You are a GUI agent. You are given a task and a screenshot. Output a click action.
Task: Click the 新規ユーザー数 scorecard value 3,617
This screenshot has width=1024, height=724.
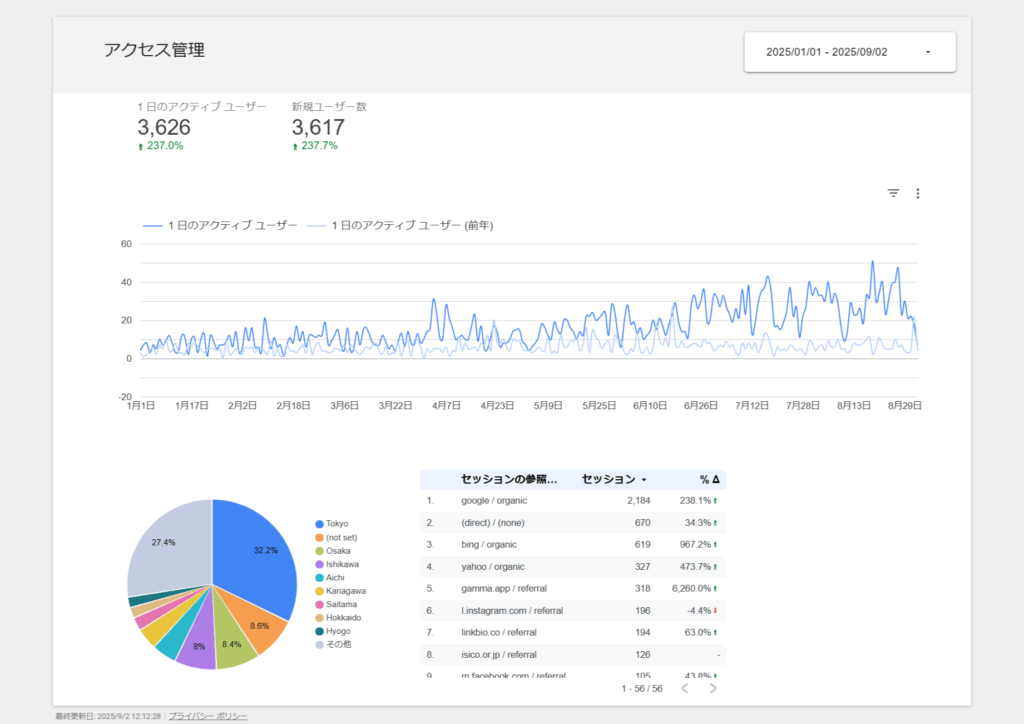pos(318,127)
